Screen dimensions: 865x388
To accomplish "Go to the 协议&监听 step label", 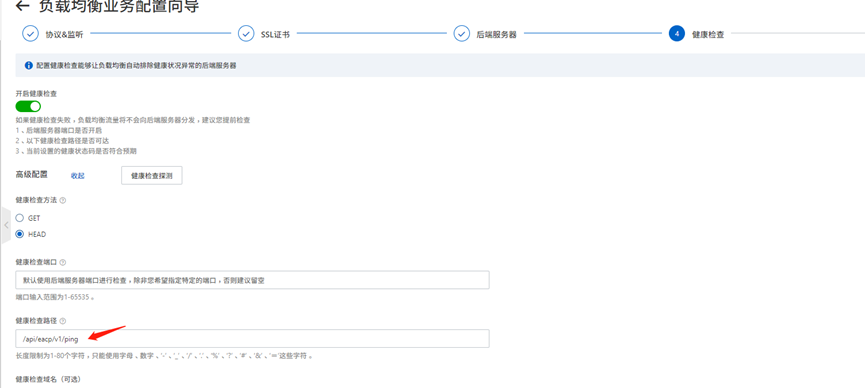I will pyautogui.click(x=65, y=34).
